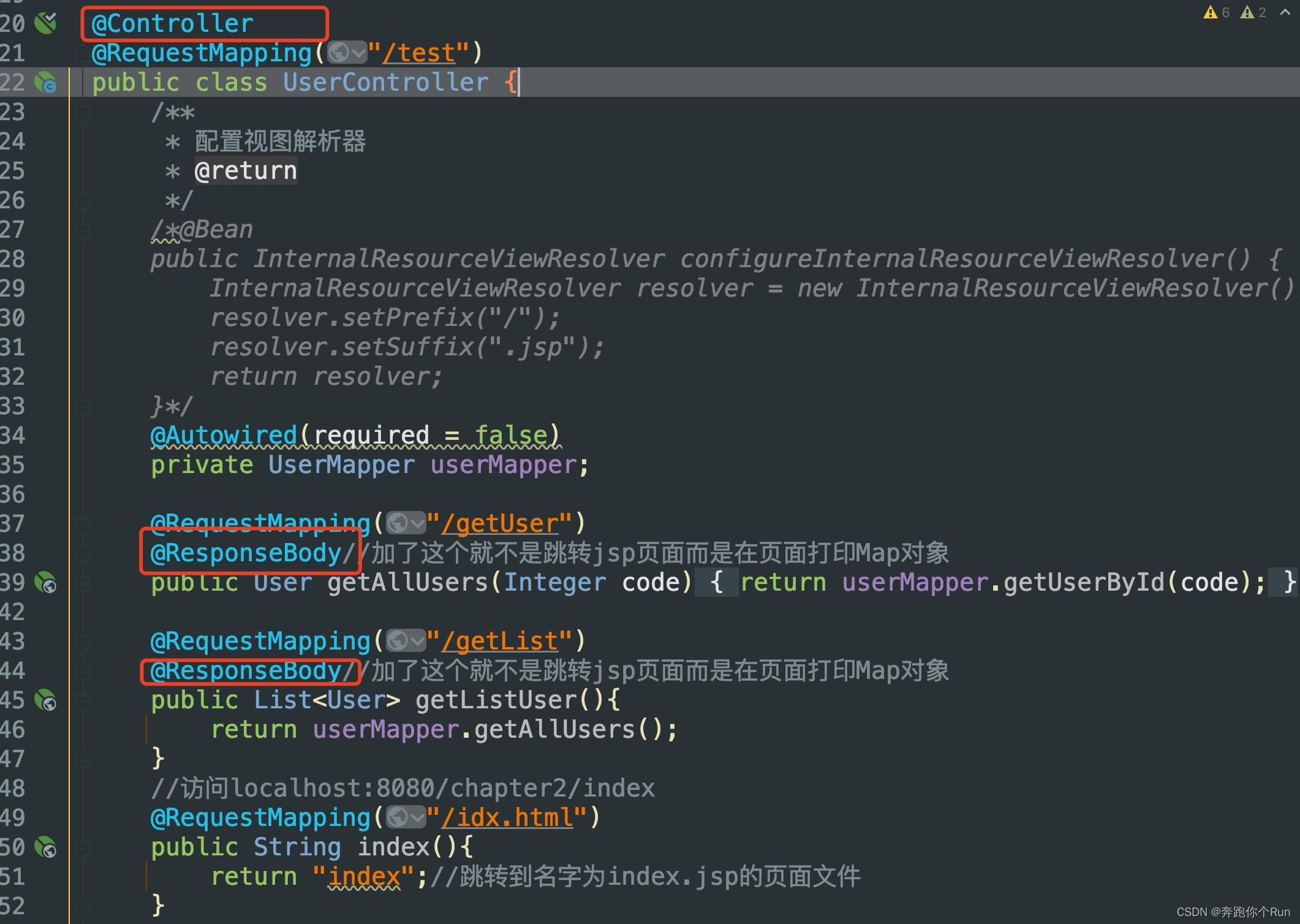Screen dimensions: 1300x924
Task: Click the globe icon before "/test" mapping
Action: pos(339,53)
